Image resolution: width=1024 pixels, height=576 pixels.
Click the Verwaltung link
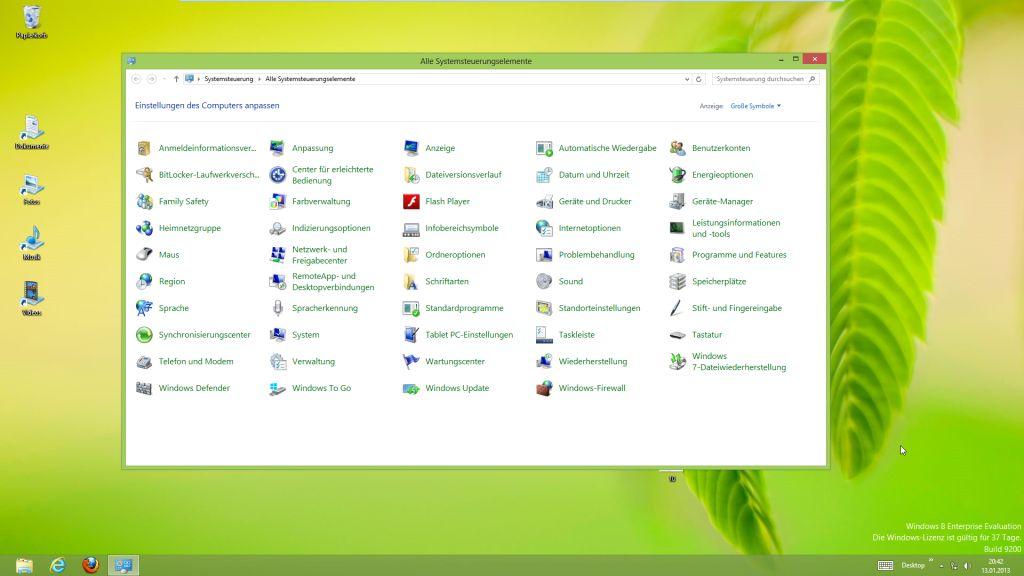coord(313,362)
